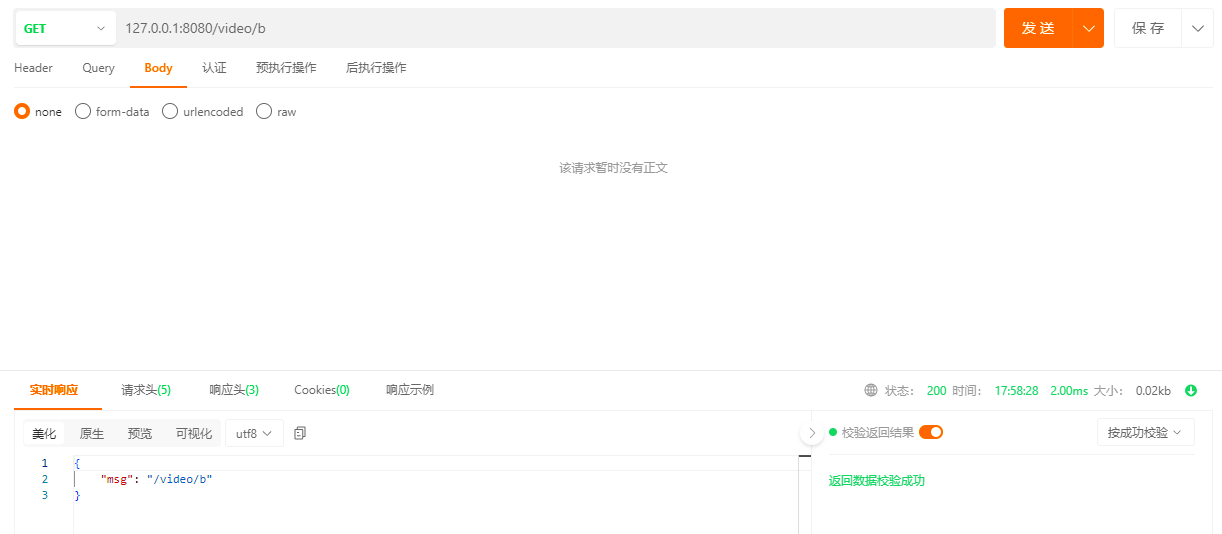Expand the arrow next to 保存
The height and width of the screenshot is (534, 1222).
pyautogui.click(x=1197, y=28)
